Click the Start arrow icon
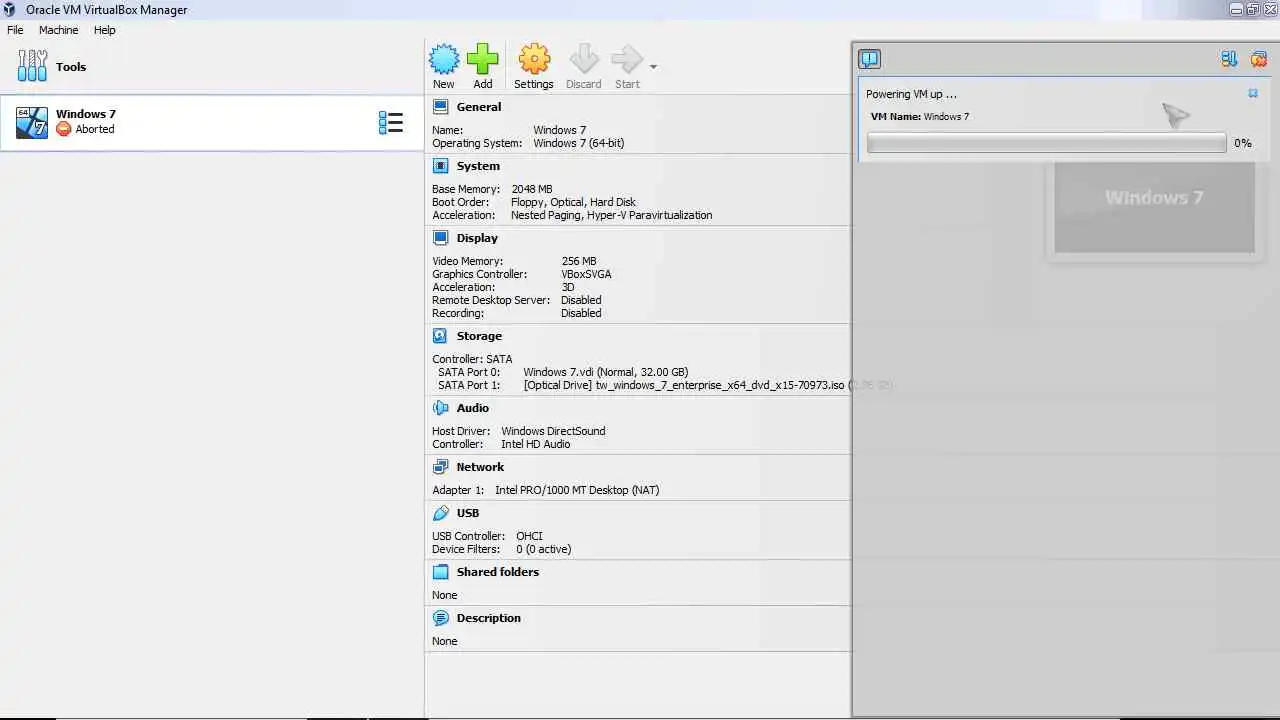 pos(627,59)
